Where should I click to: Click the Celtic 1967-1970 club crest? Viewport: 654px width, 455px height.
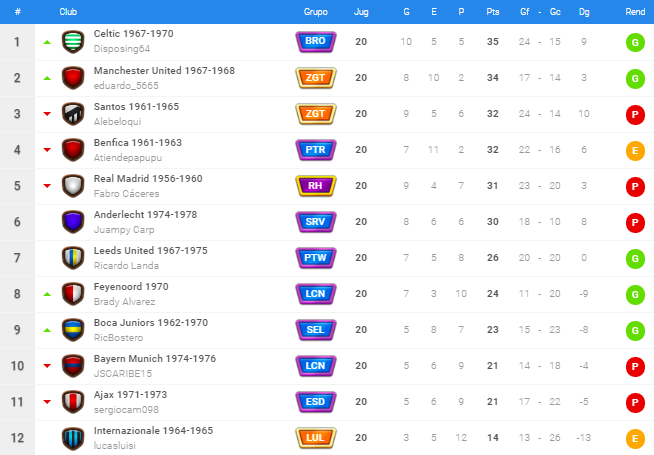coord(73,42)
